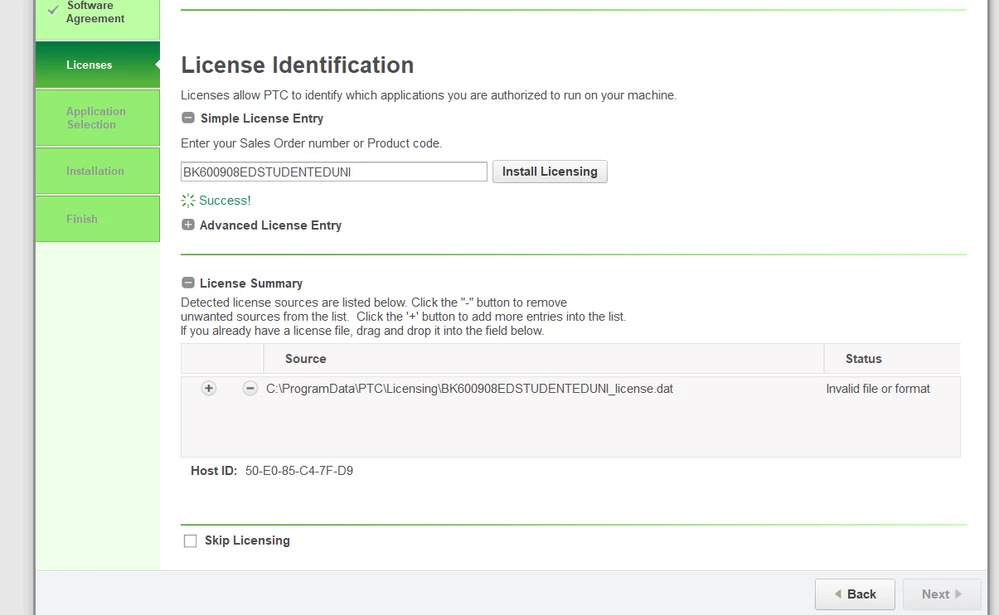Screen dimensions: 999x615
Task: Go back with the Back button
Action: (855, 594)
